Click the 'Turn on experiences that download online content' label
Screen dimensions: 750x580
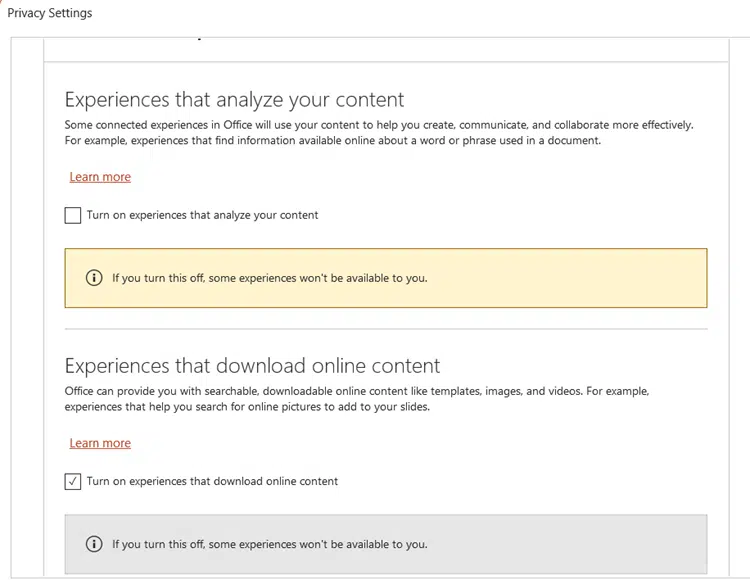[x=212, y=481]
